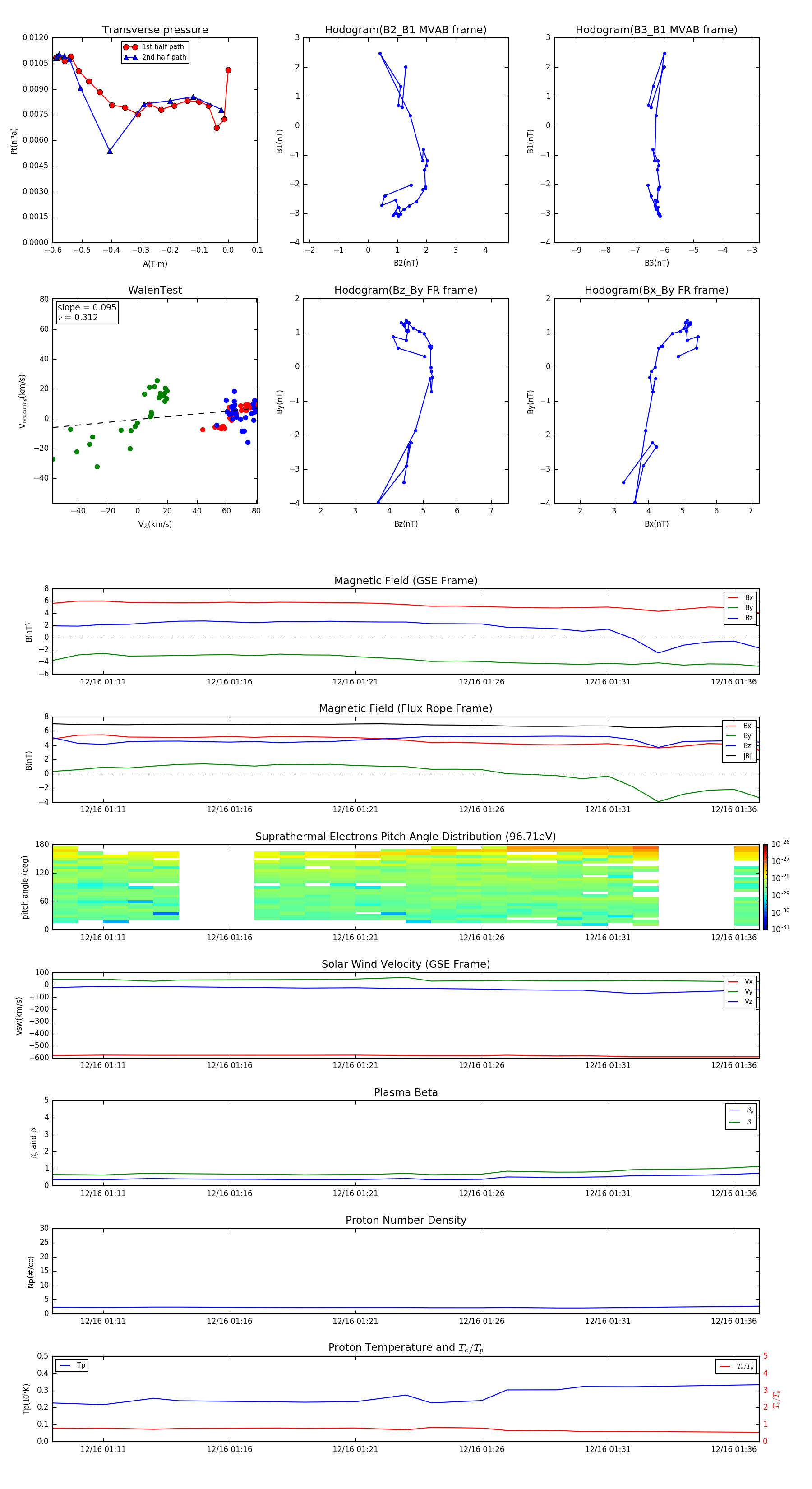The image size is (812, 1489).
Task: Click the 'Pt(nPa)' axis label
Action: pyautogui.click(x=14, y=141)
